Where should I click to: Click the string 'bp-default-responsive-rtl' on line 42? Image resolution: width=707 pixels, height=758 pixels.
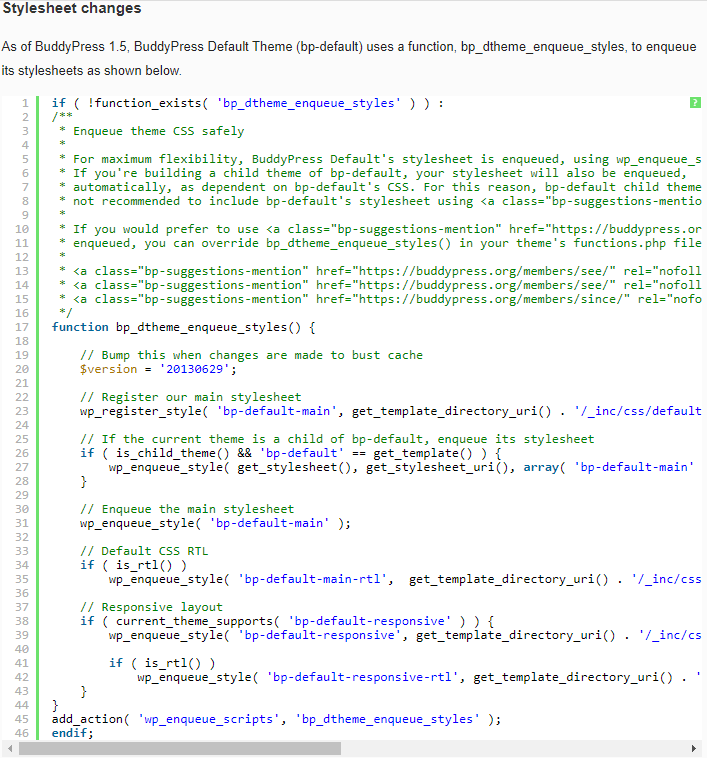(362, 678)
